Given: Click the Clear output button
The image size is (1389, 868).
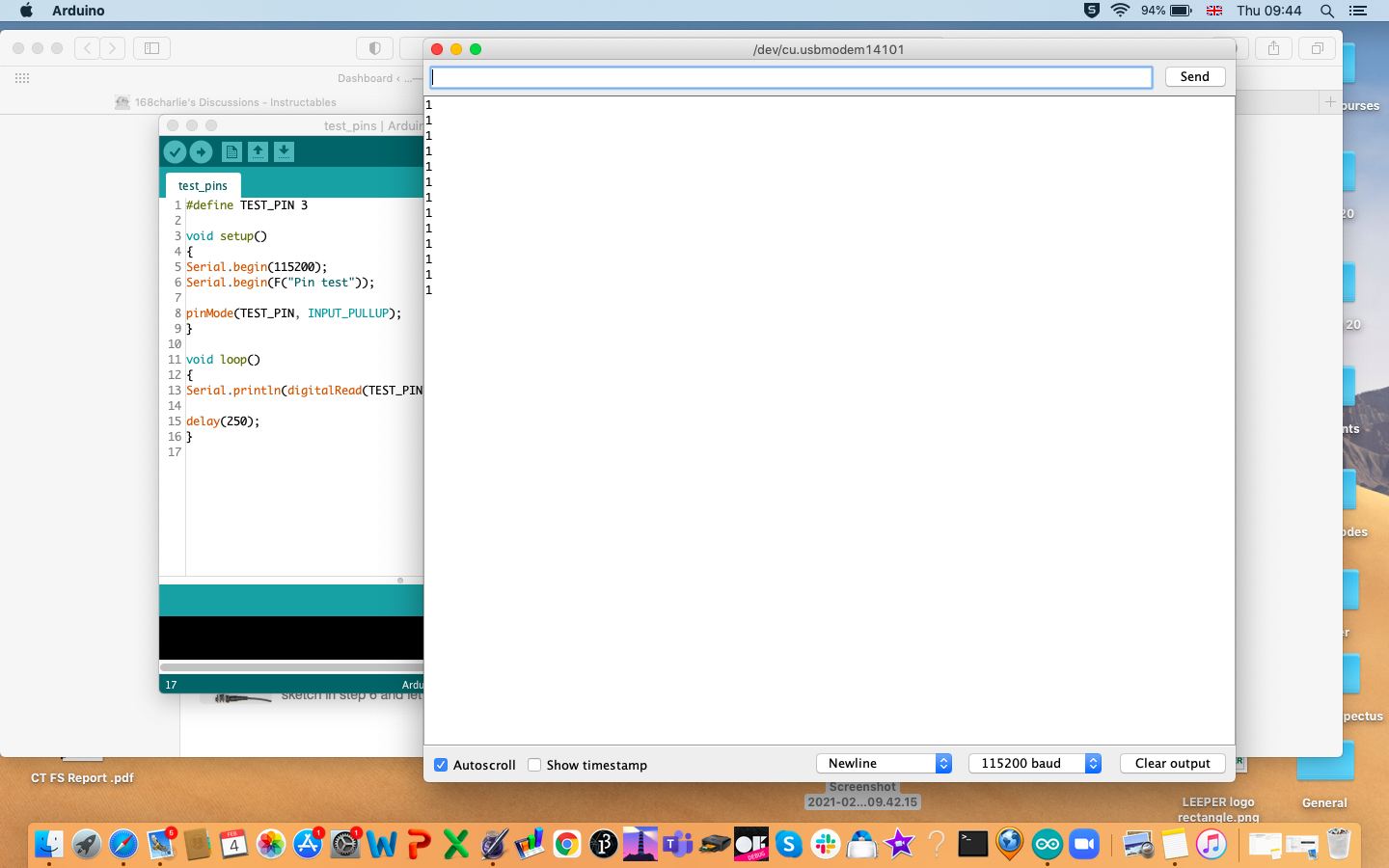Looking at the screenshot, I should click(x=1172, y=763).
